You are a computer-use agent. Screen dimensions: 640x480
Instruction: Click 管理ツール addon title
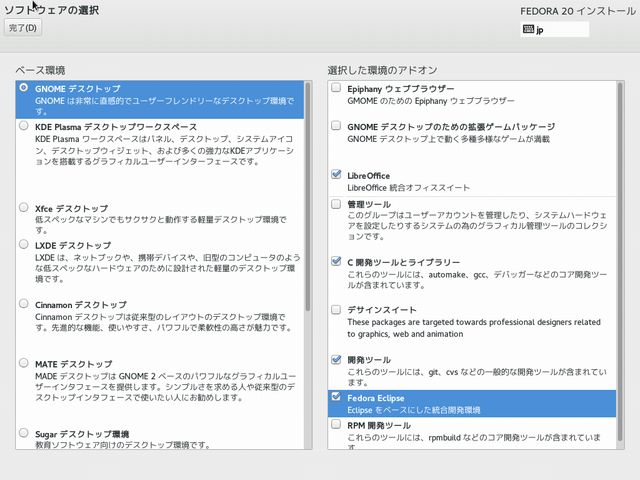[x=369, y=204]
